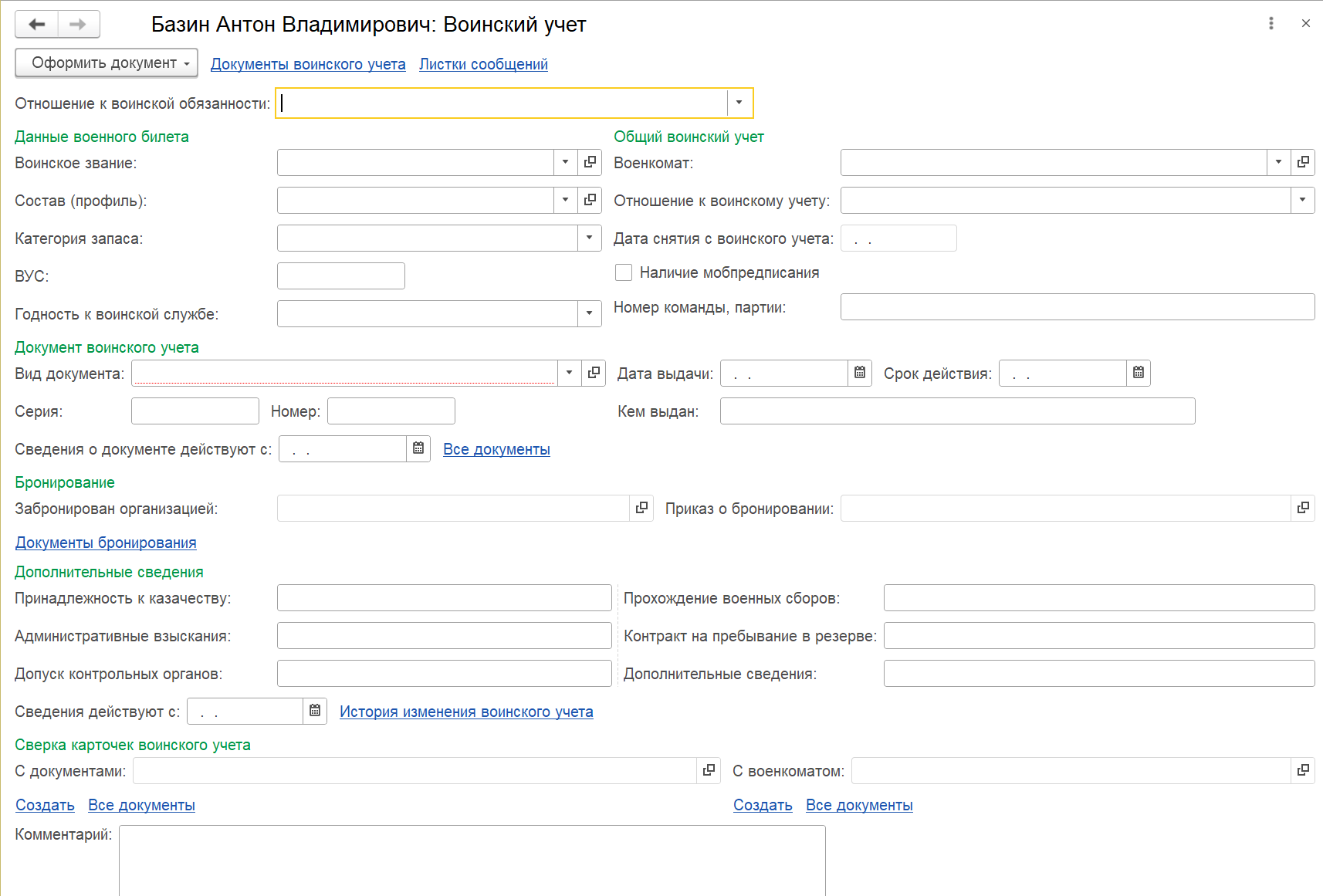Expand Годность к воинской службе dropdown
Screen dimensions: 1323x896
coord(590,314)
